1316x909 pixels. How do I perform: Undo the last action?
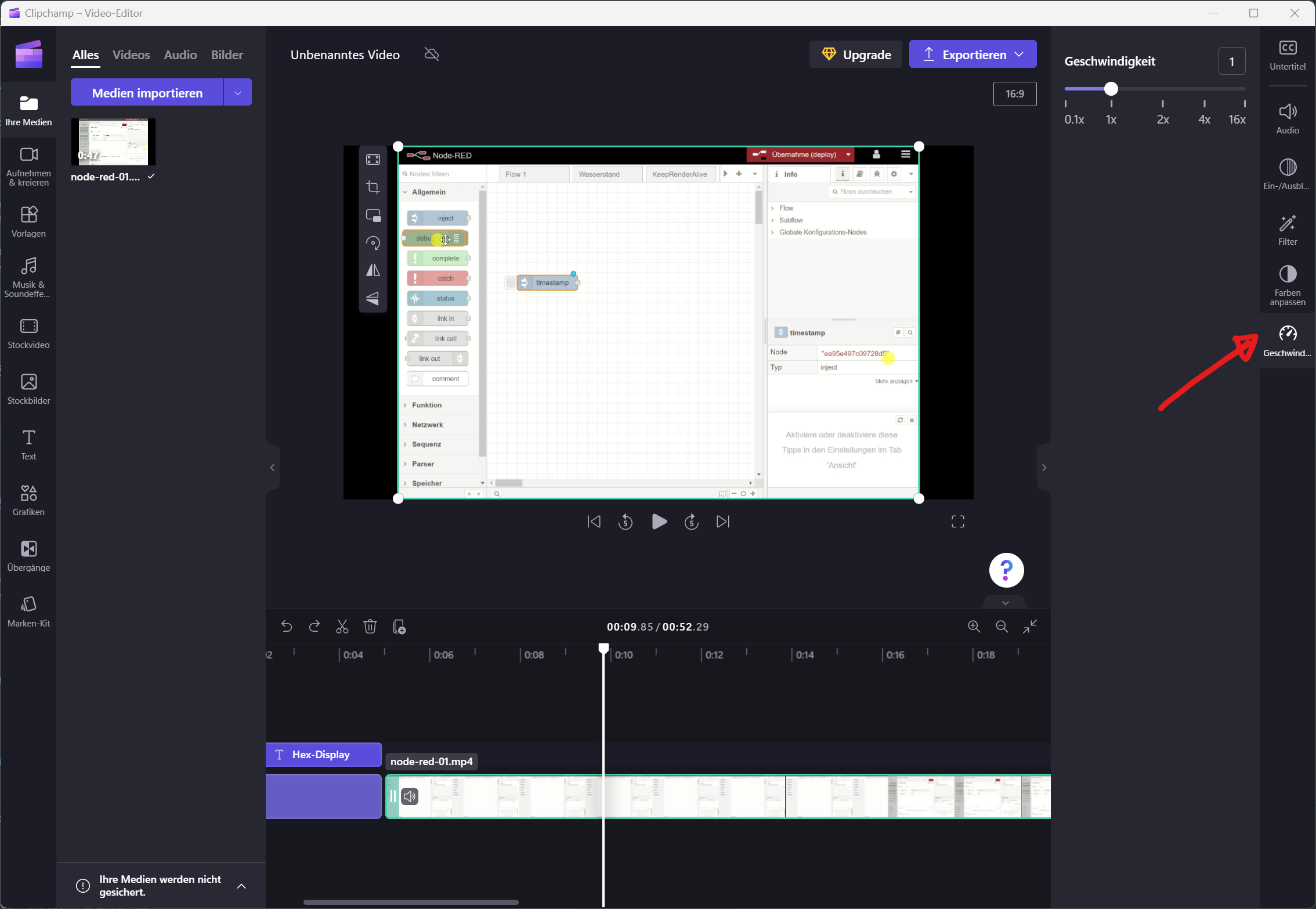pyautogui.click(x=286, y=626)
